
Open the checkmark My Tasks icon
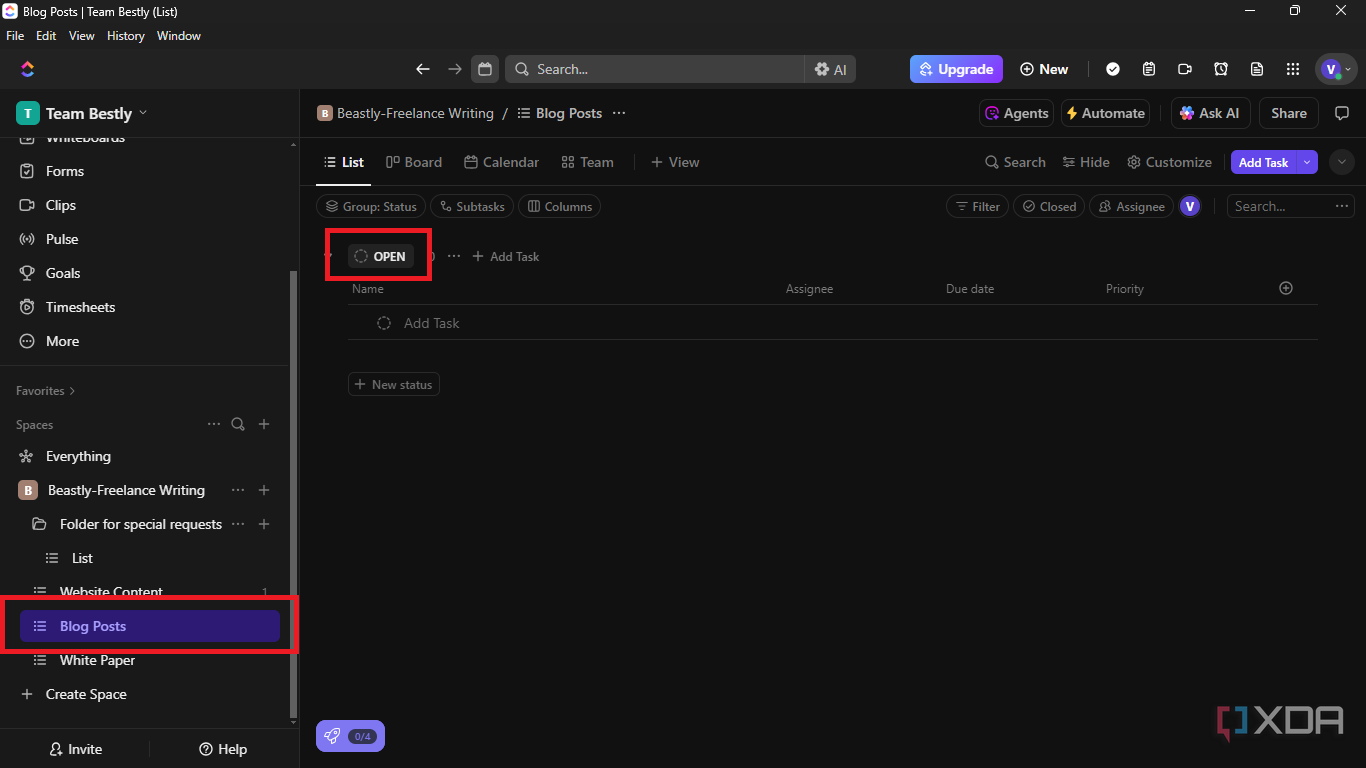click(1113, 69)
